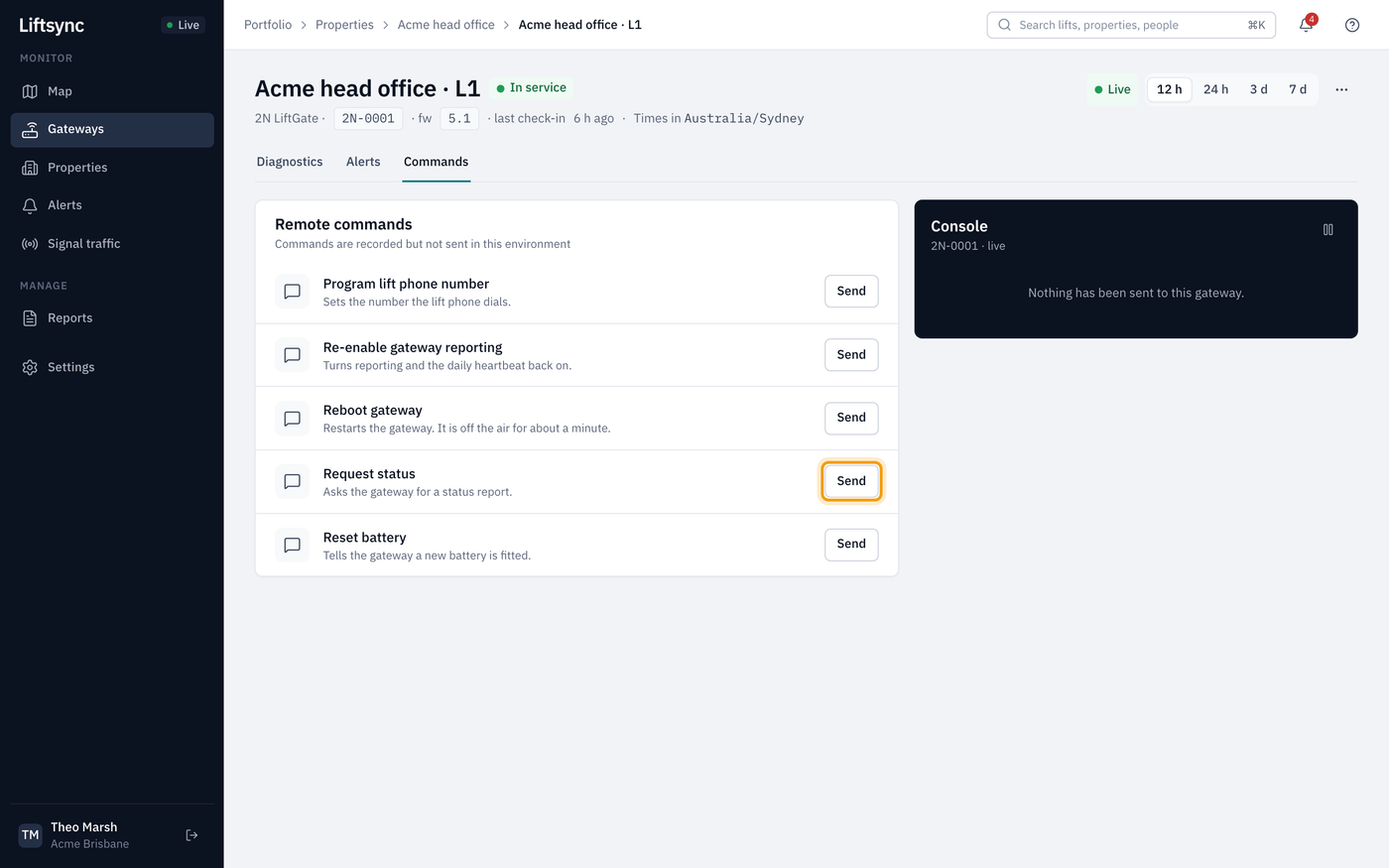
Task: Send the Re-enable gateway reporting command
Action: (851, 355)
